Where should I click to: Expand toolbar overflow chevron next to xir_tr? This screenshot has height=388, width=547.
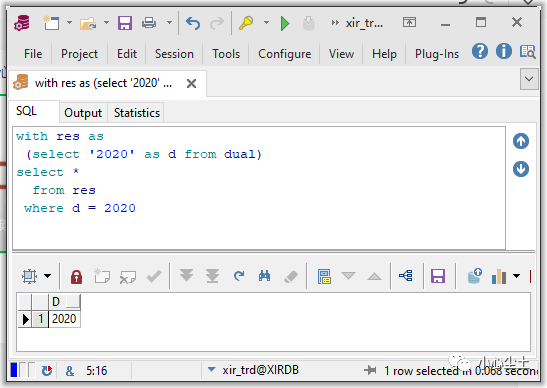tap(335, 23)
